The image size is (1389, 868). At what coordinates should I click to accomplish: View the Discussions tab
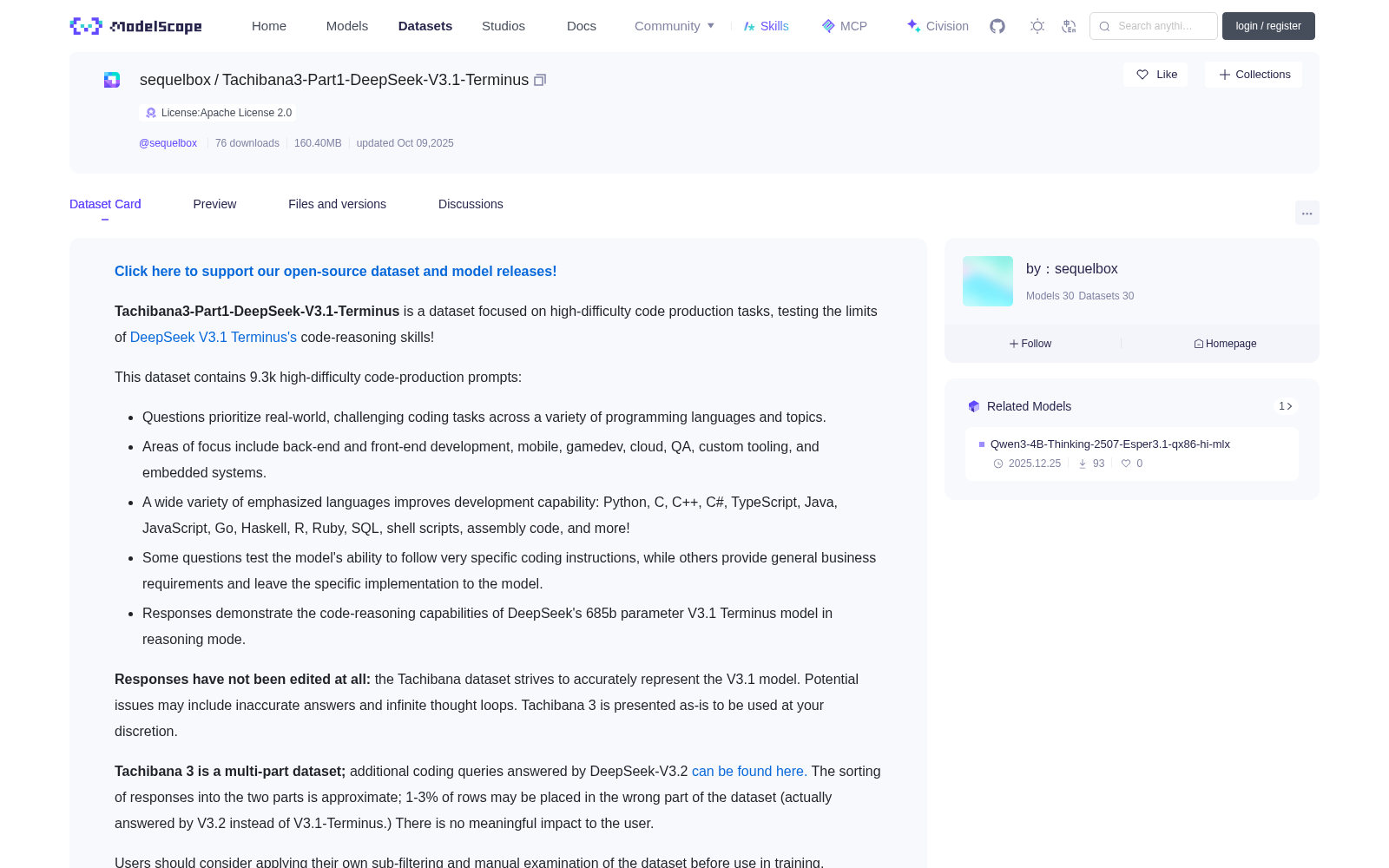471,204
